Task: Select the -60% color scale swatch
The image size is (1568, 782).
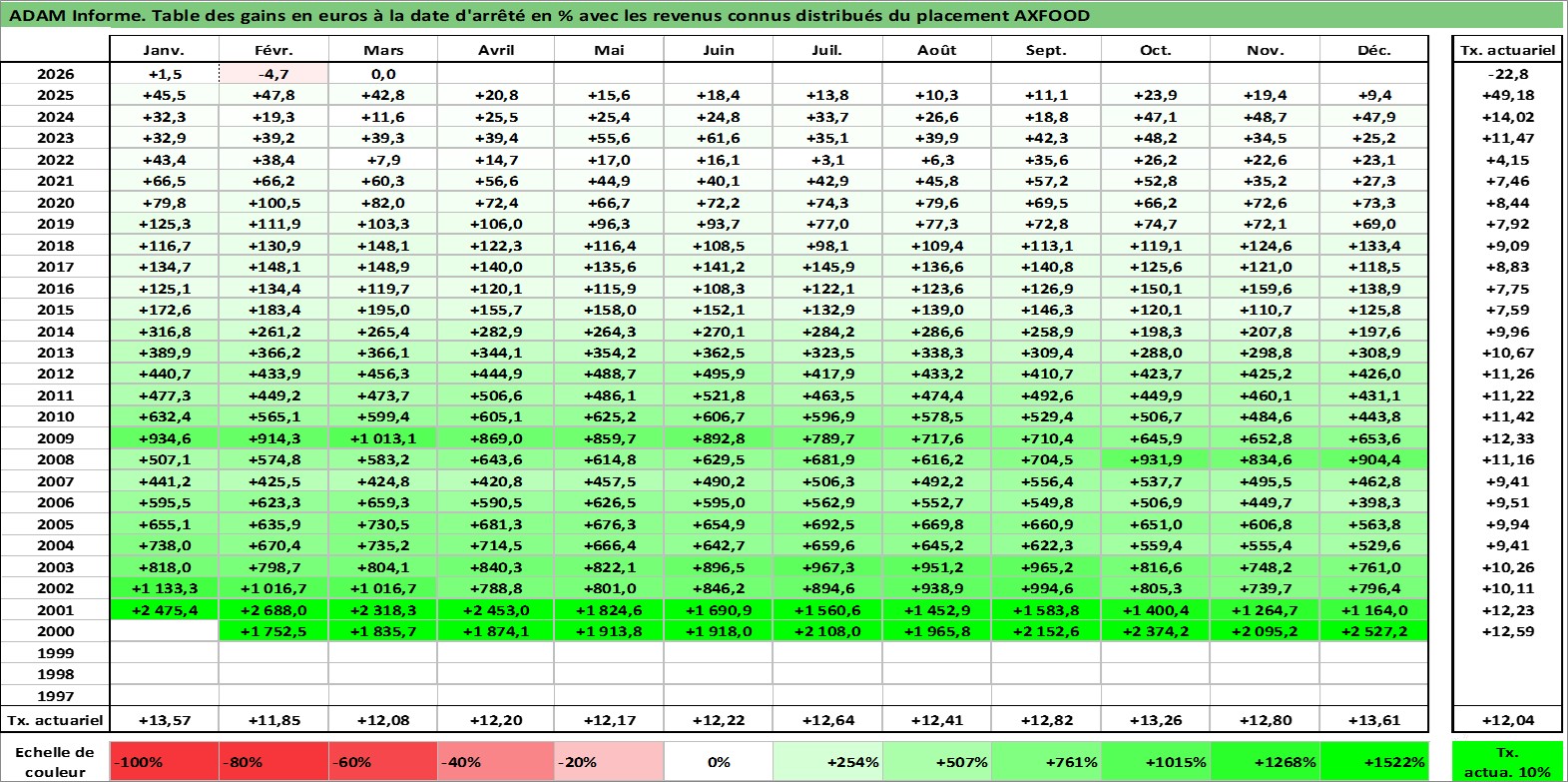Action: point(383,762)
